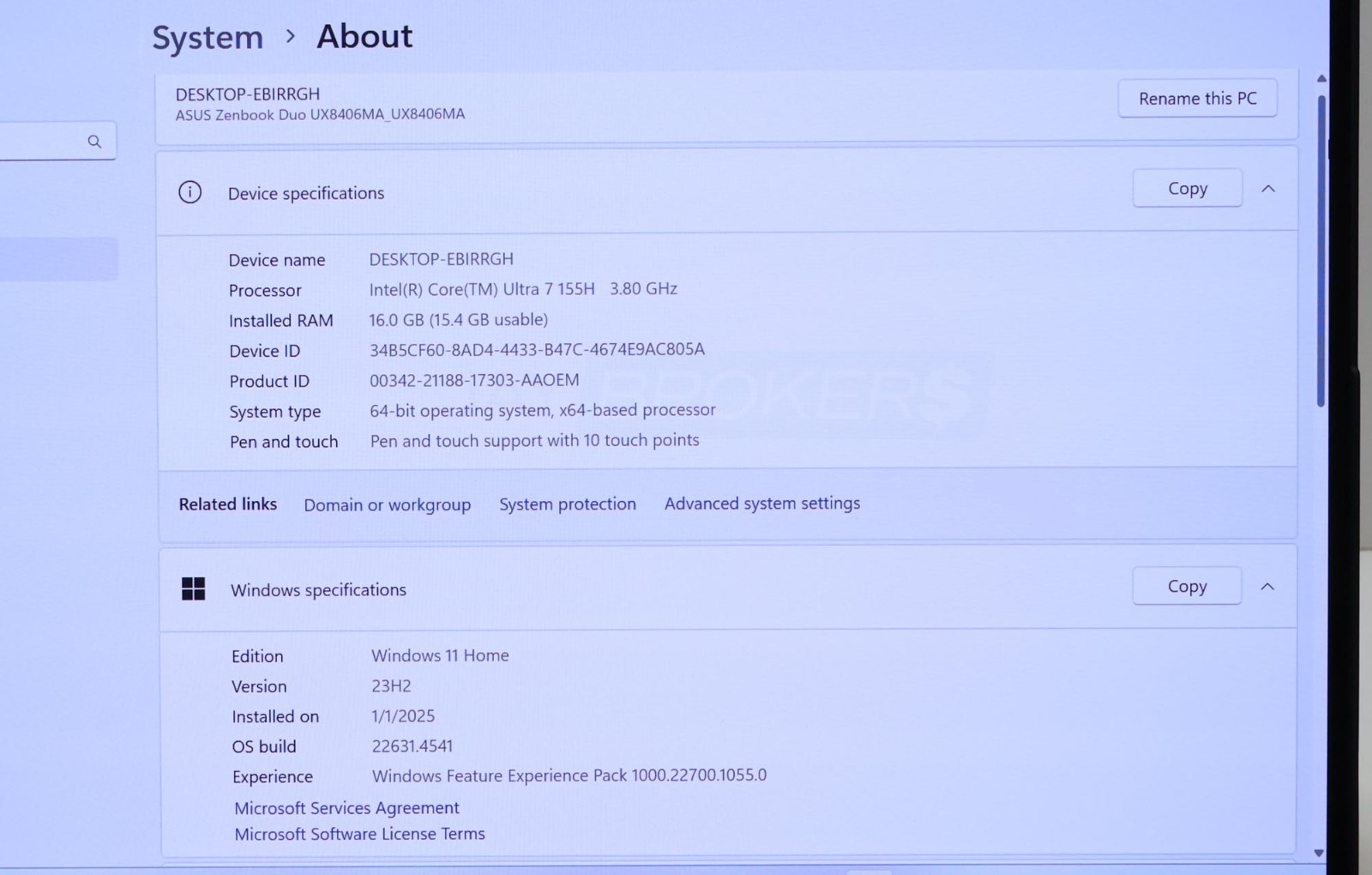Click the Device name value DESKTOP-EBIRRGH
The image size is (1372, 875).
[442, 259]
